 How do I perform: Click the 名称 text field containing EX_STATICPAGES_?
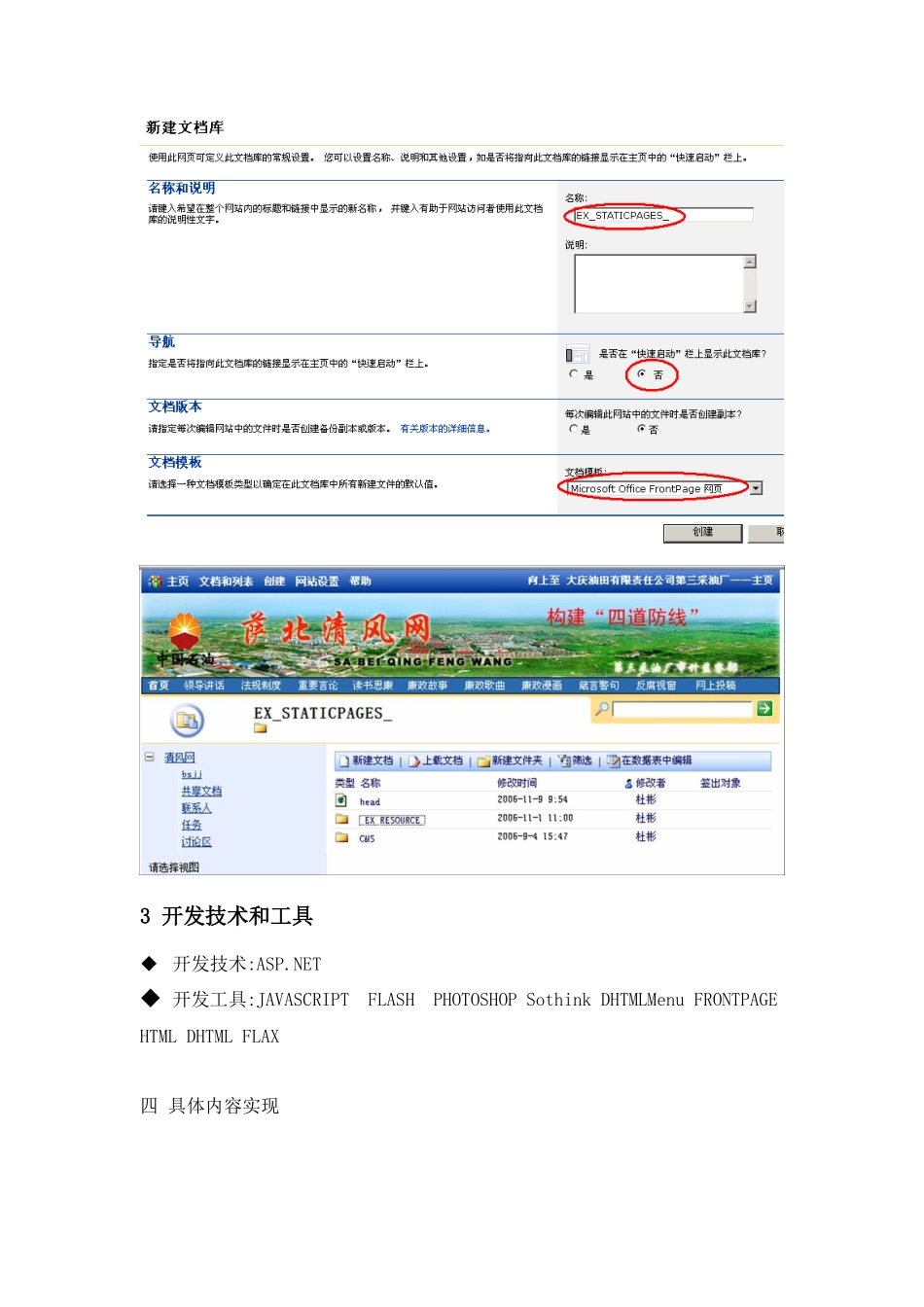[x=663, y=215]
